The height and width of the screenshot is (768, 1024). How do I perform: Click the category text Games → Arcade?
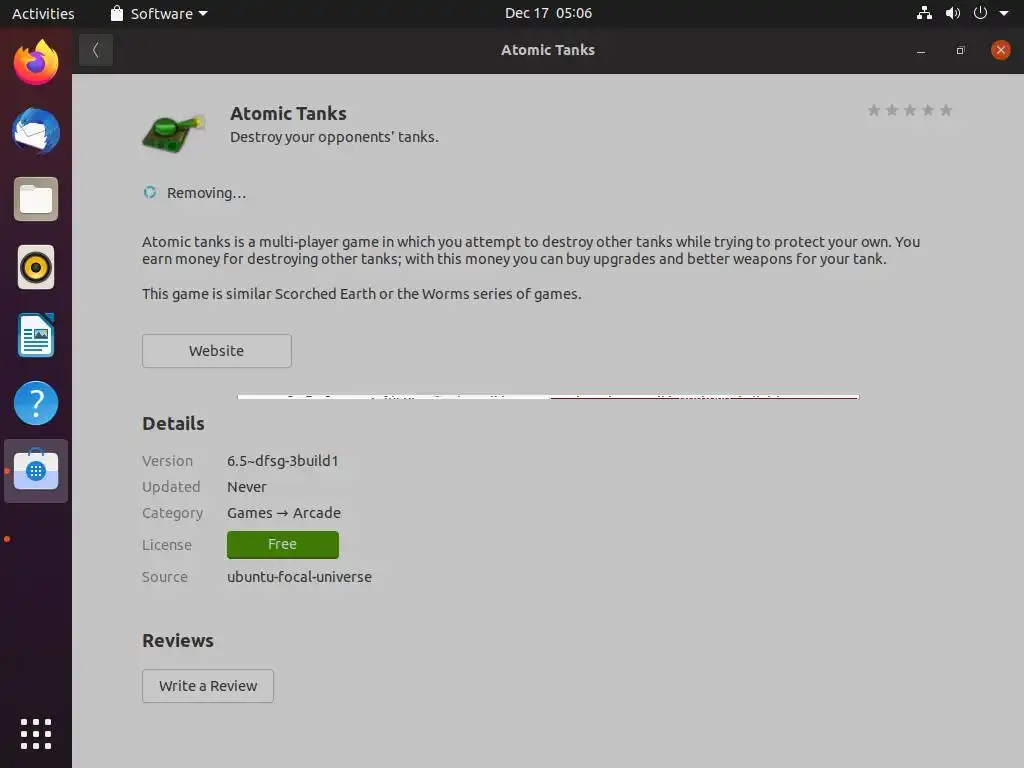click(284, 513)
